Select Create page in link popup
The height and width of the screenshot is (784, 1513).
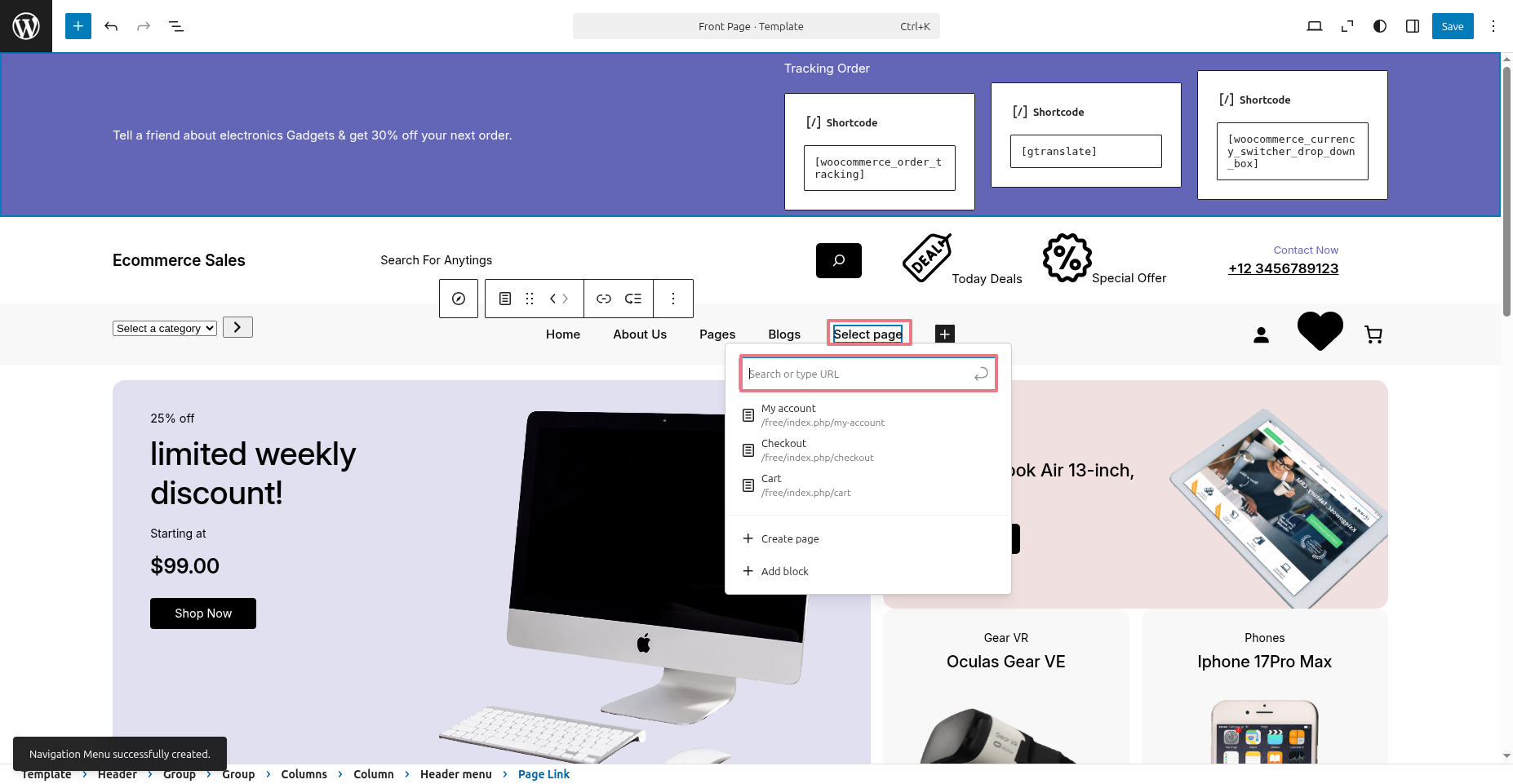789,538
